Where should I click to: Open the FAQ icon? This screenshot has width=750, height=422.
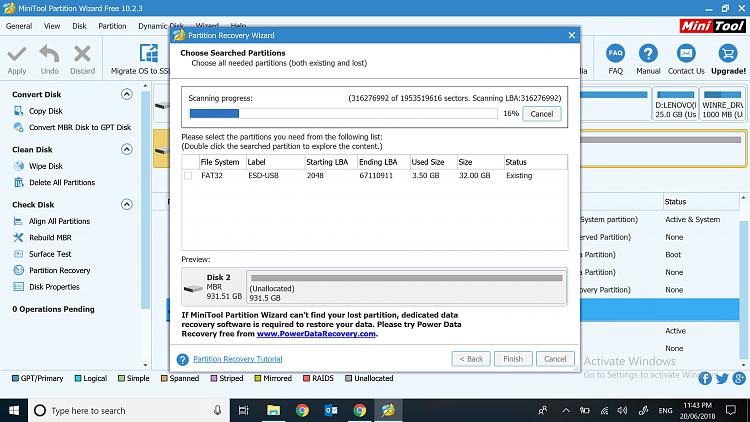click(616, 53)
